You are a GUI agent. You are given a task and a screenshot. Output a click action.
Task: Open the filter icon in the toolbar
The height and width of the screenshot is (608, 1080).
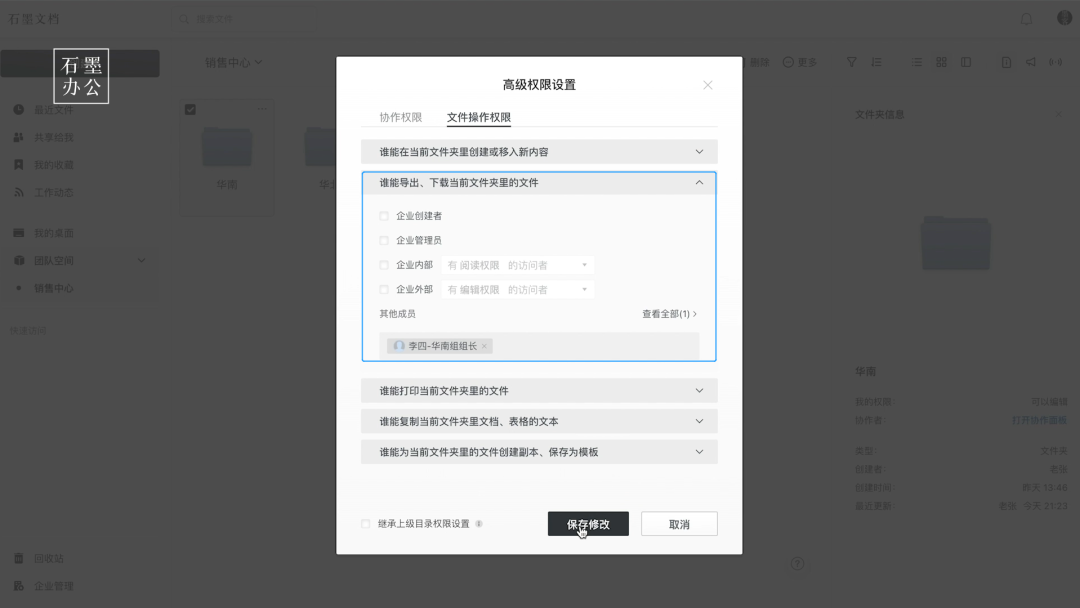pyautogui.click(x=851, y=62)
